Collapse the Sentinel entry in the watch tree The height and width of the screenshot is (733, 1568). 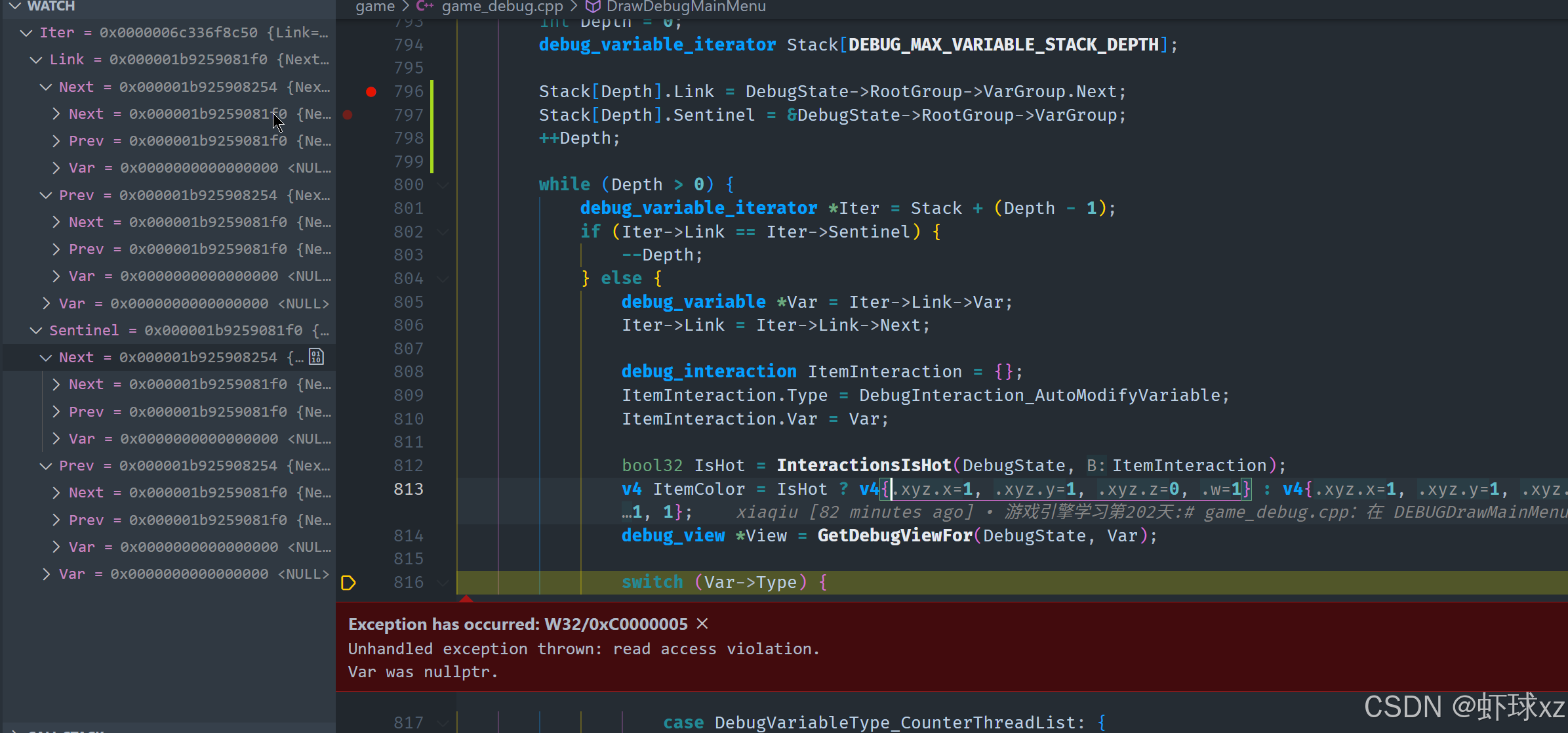pos(36,330)
